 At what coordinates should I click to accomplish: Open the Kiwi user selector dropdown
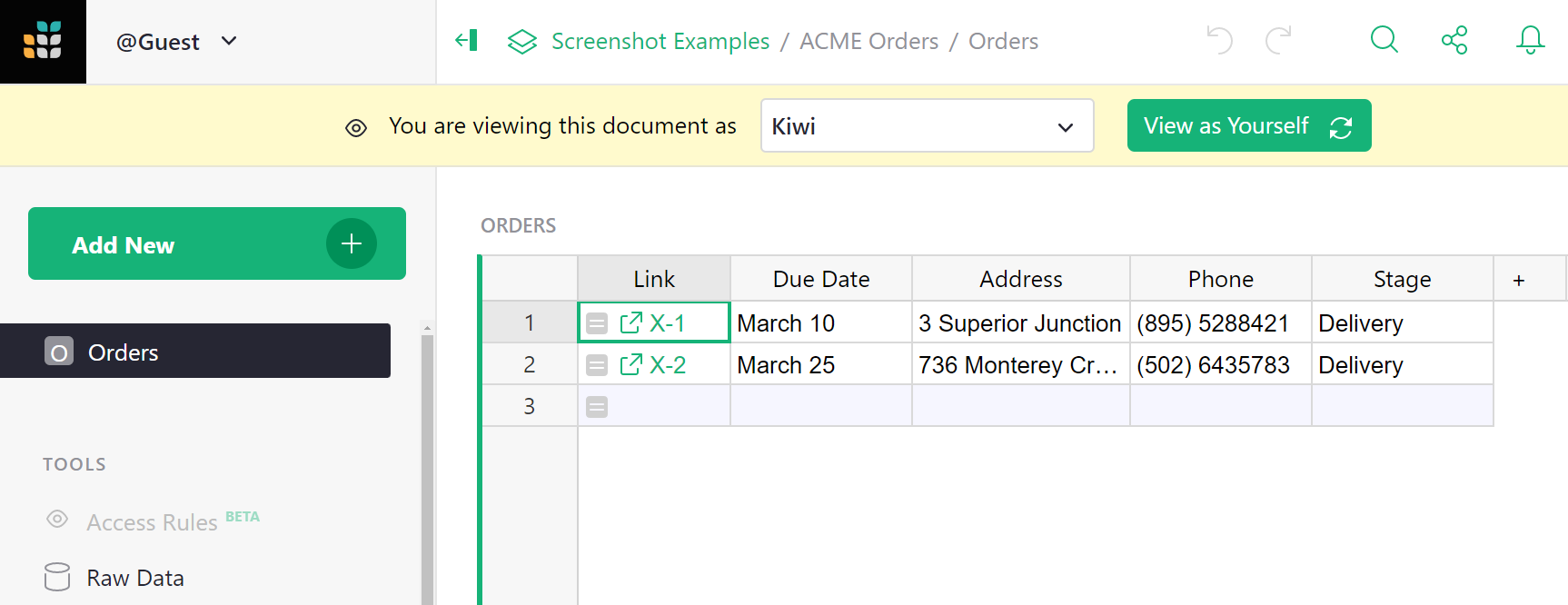[927, 125]
